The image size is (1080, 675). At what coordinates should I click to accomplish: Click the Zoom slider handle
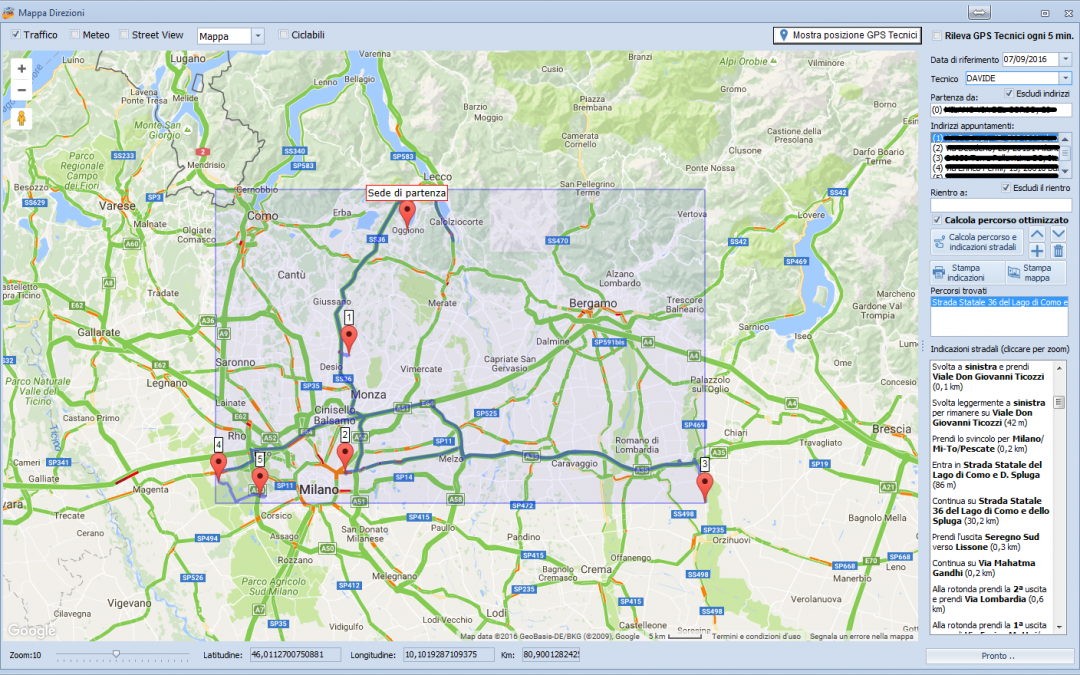pyautogui.click(x=116, y=654)
